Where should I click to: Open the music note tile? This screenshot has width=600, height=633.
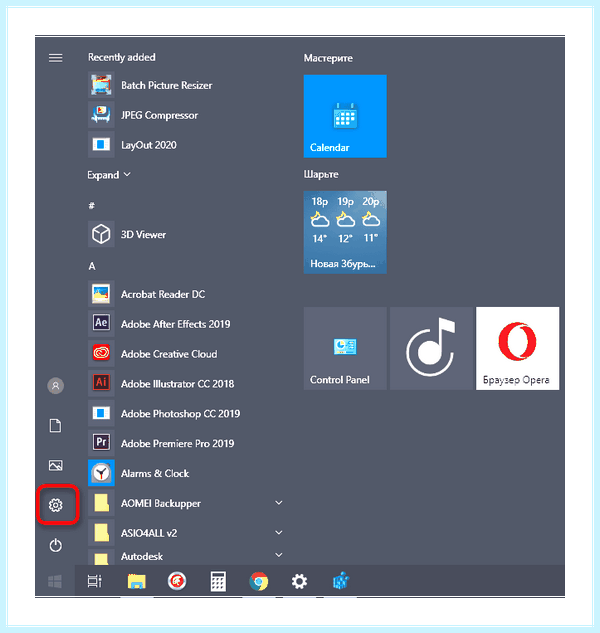[x=431, y=348]
